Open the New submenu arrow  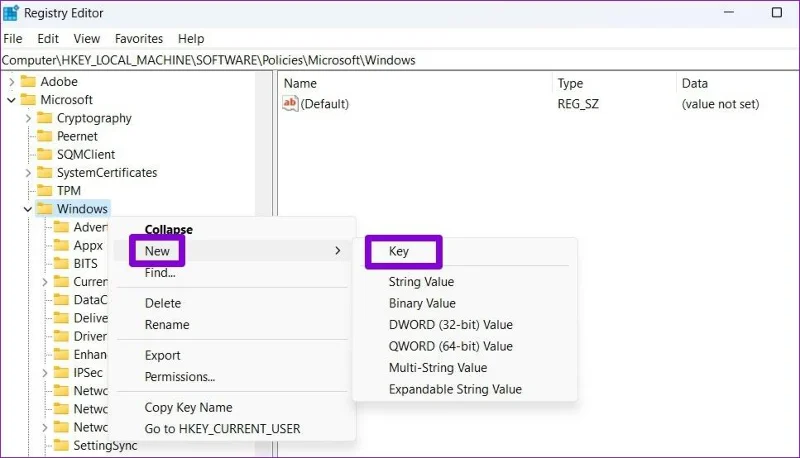point(337,250)
